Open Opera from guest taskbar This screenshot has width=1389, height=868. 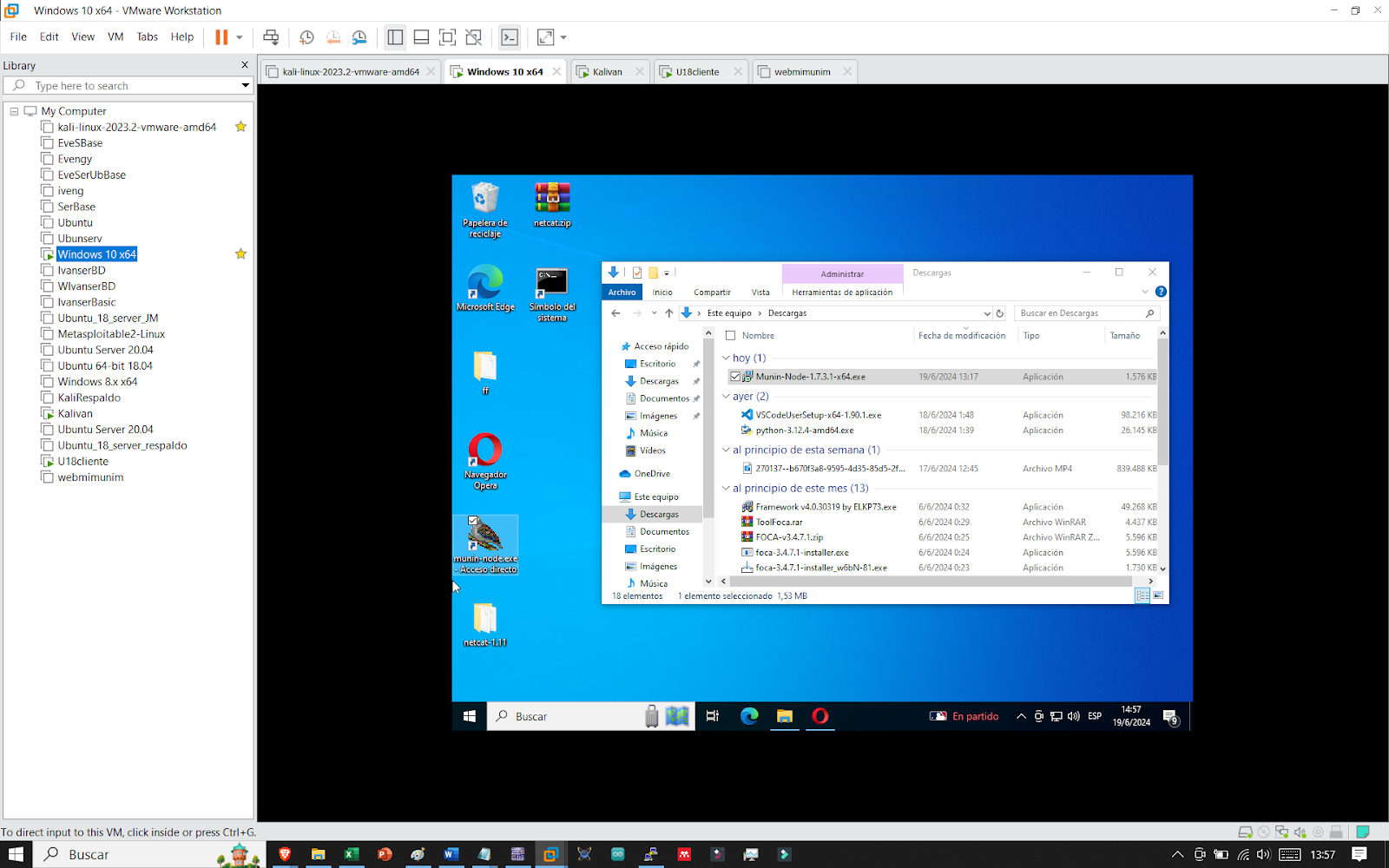click(x=820, y=716)
